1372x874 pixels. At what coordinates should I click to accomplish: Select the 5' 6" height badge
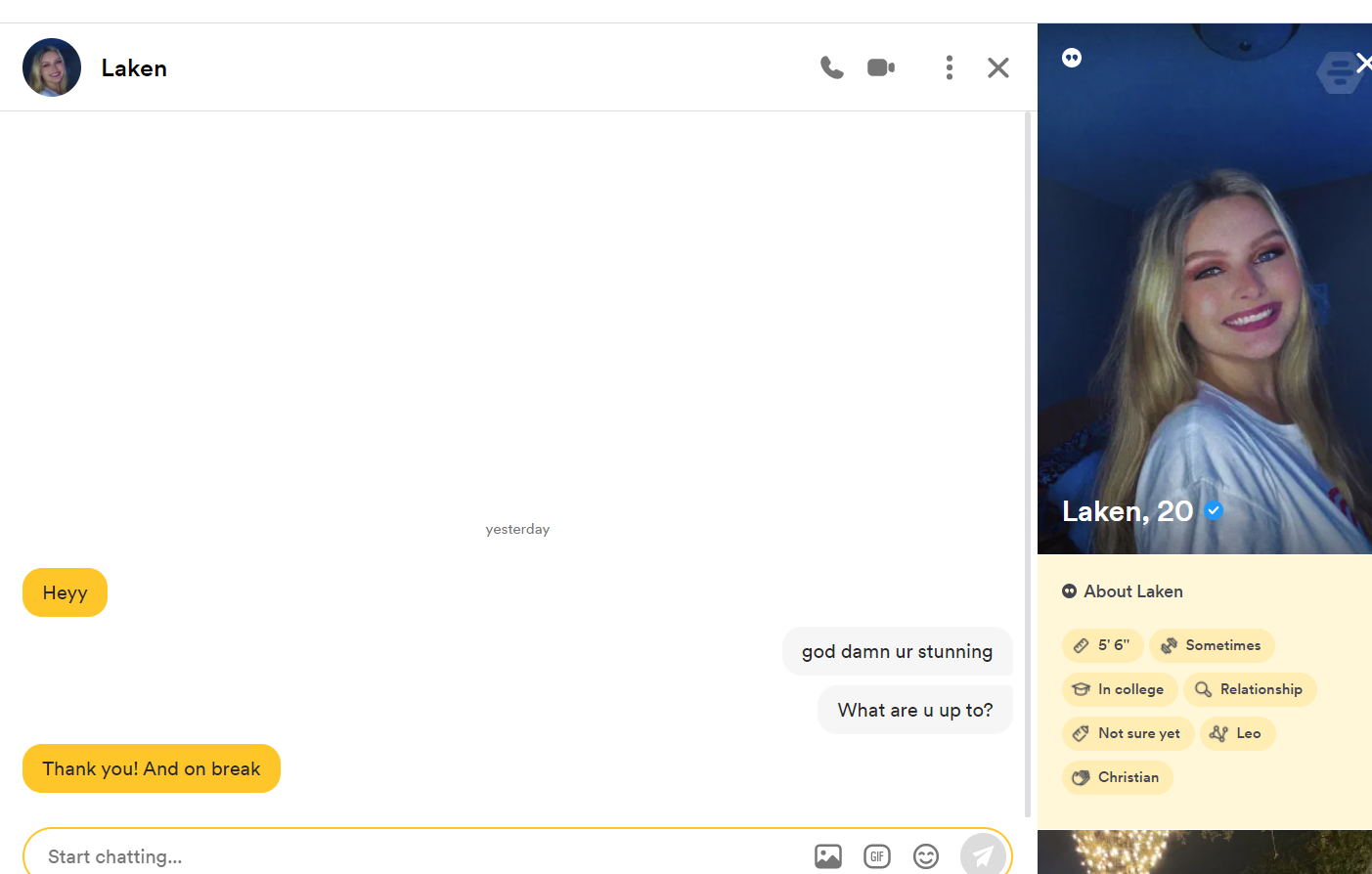click(x=1102, y=645)
